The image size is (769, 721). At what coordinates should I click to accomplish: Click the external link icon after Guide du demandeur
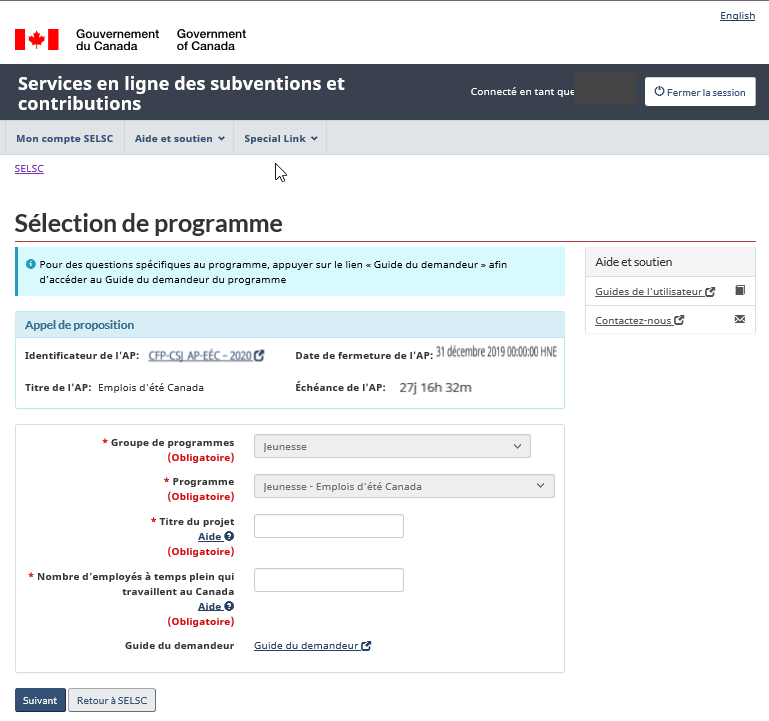(366, 646)
